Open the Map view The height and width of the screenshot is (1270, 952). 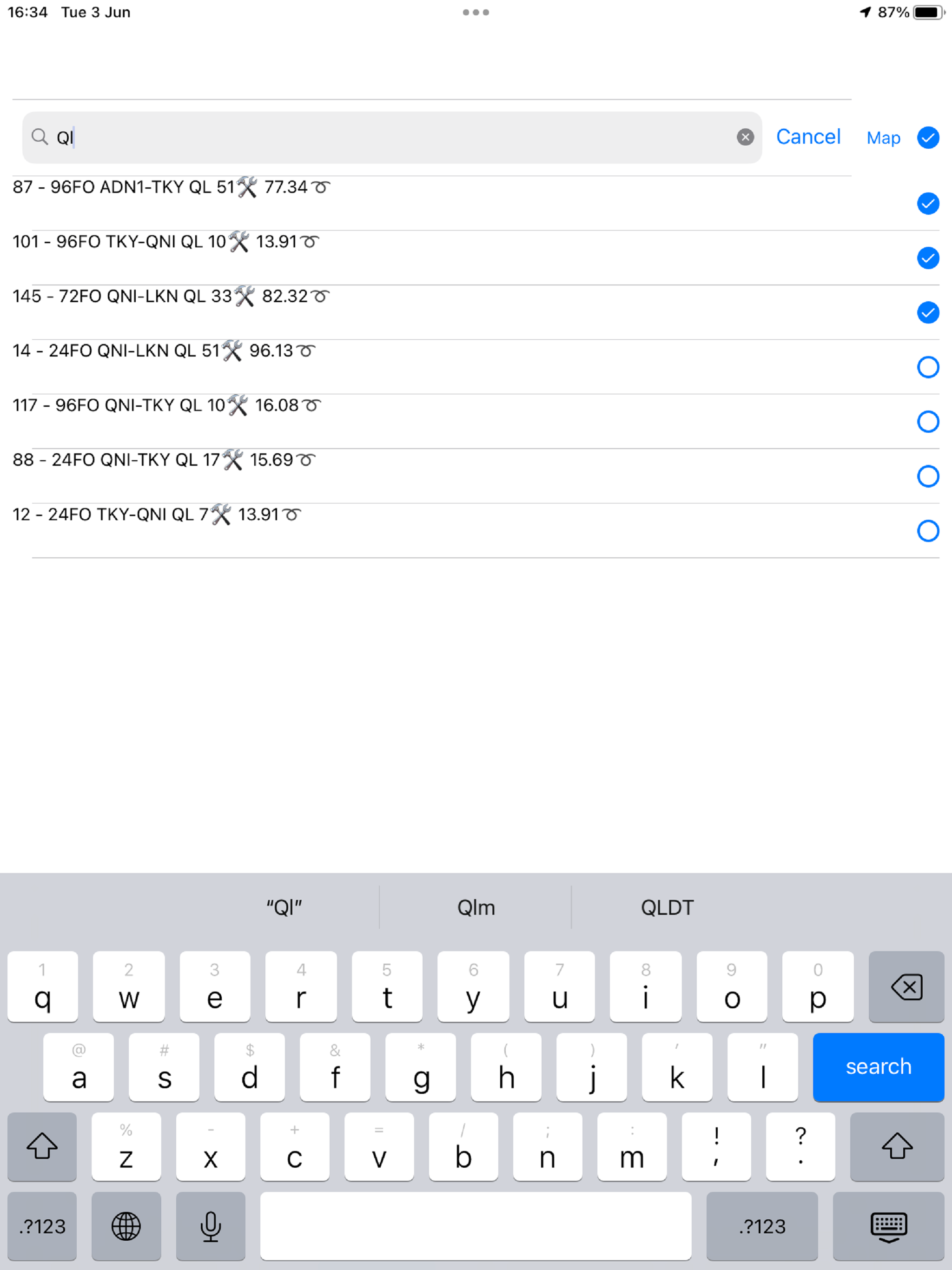coord(883,138)
